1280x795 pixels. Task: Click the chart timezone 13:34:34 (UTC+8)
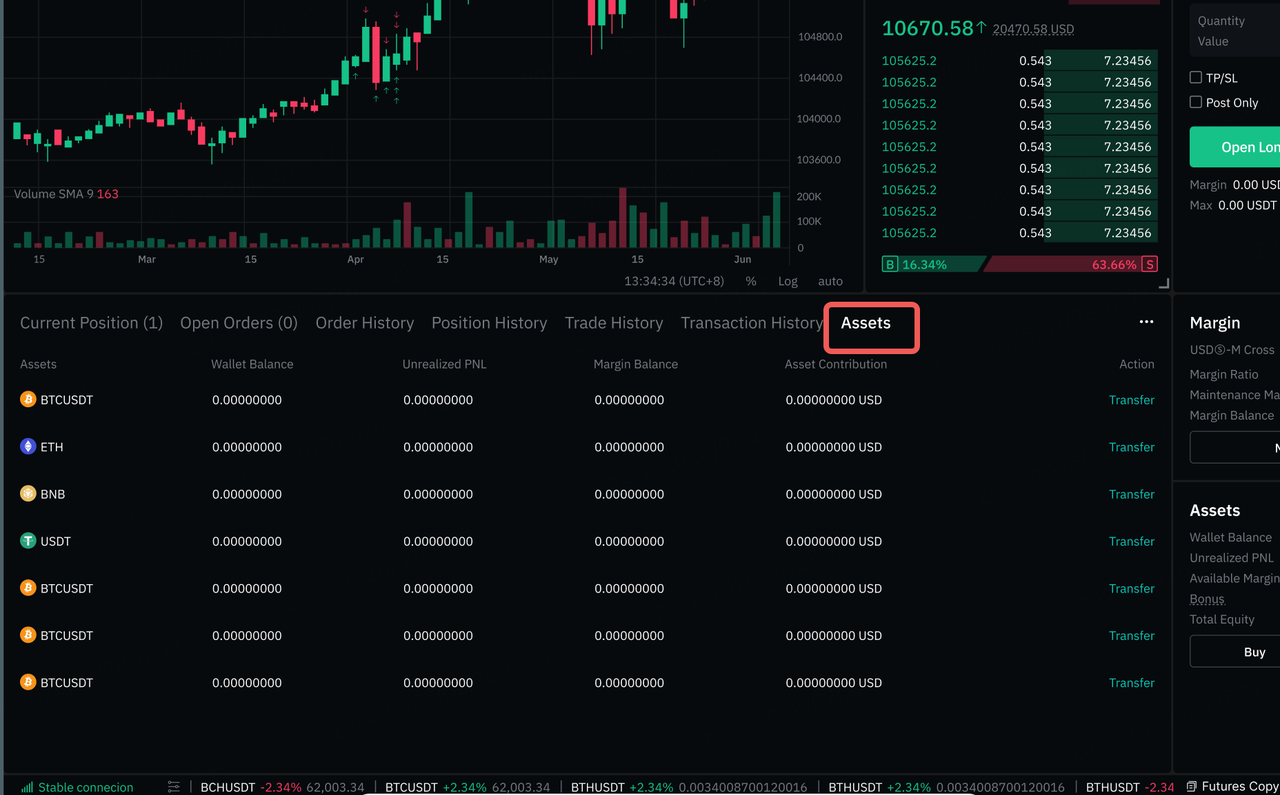click(x=674, y=281)
